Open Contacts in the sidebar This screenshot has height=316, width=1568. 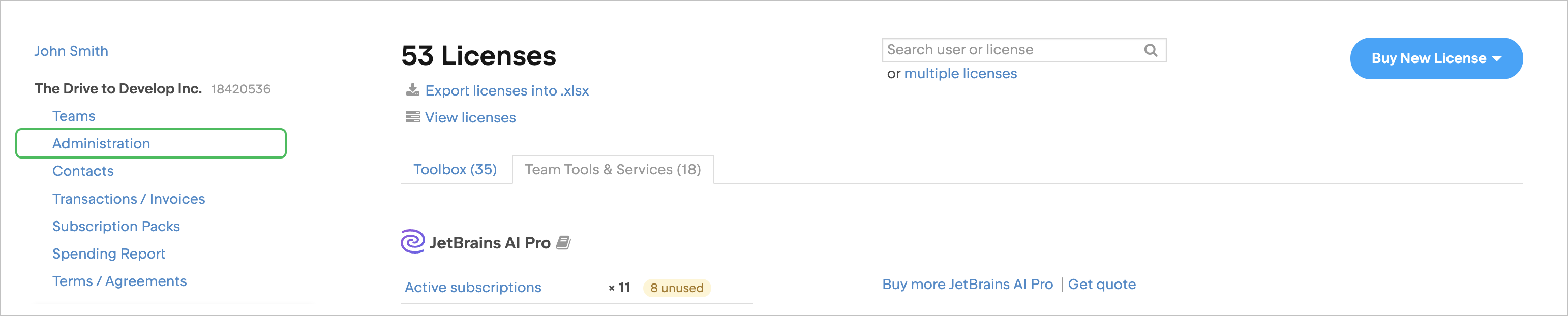83,171
